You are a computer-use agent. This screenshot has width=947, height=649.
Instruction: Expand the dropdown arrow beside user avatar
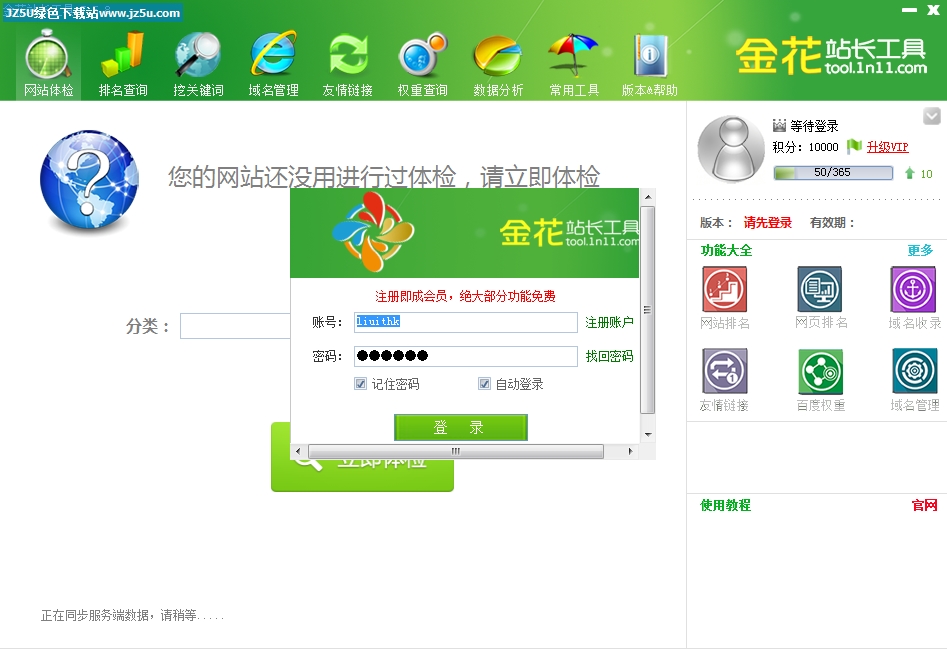(931, 116)
